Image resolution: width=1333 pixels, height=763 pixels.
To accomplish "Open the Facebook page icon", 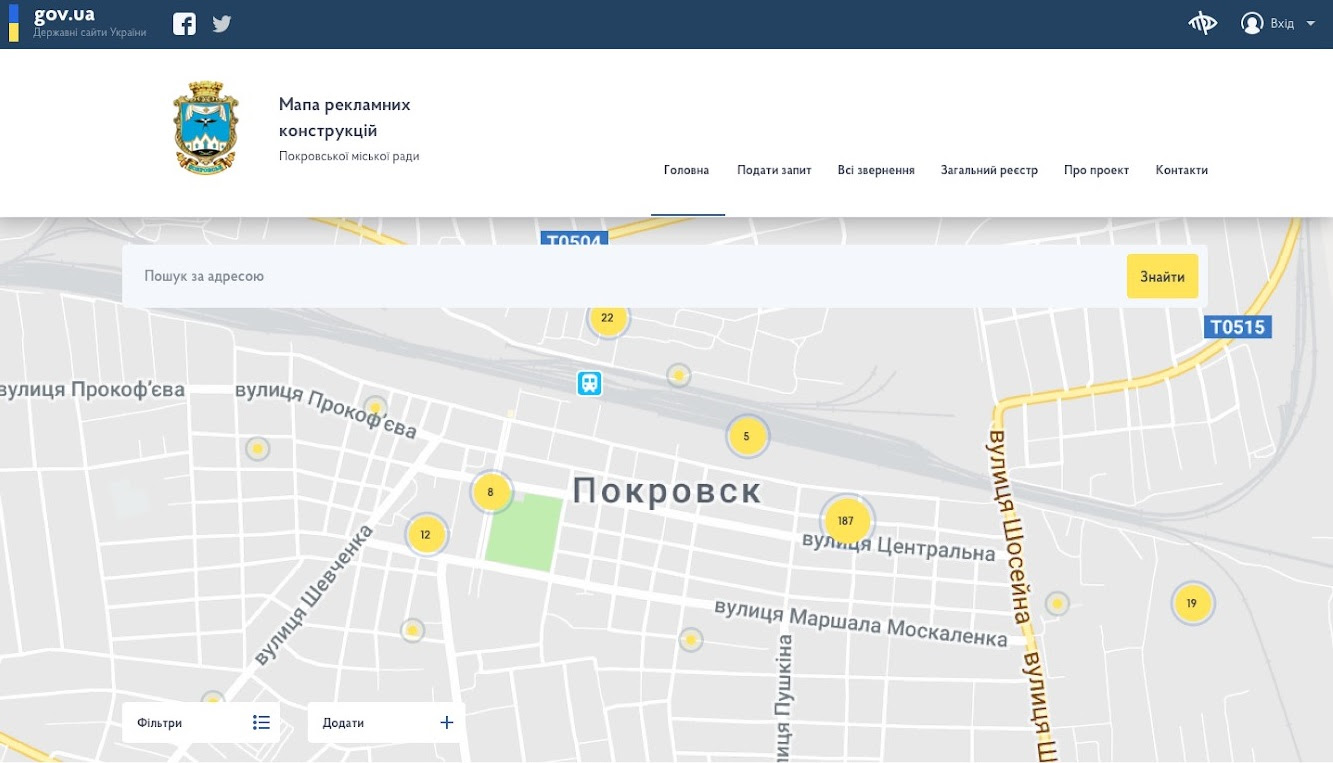I will coord(184,24).
